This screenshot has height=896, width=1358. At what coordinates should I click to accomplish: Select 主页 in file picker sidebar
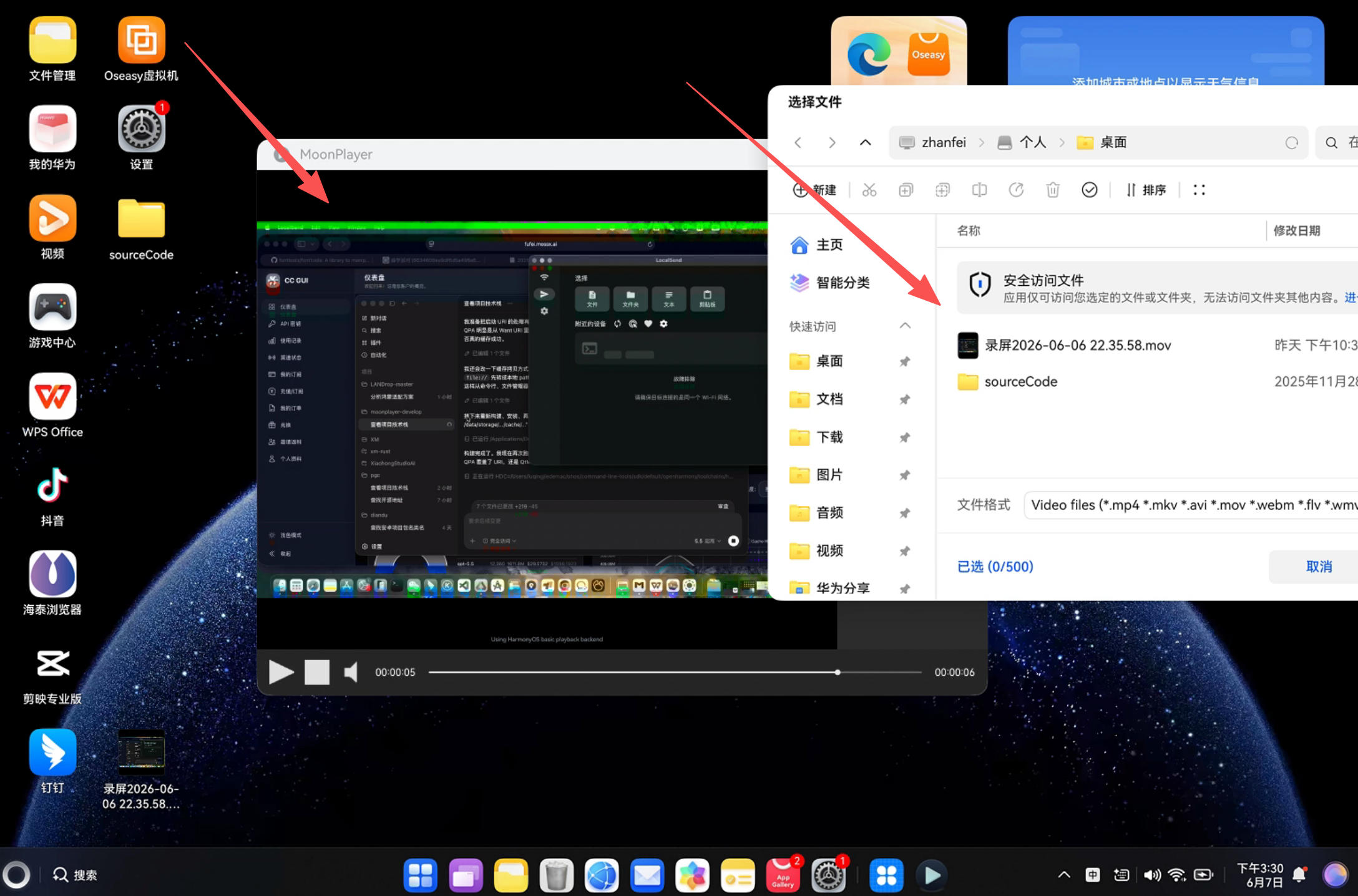pyautogui.click(x=816, y=245)
